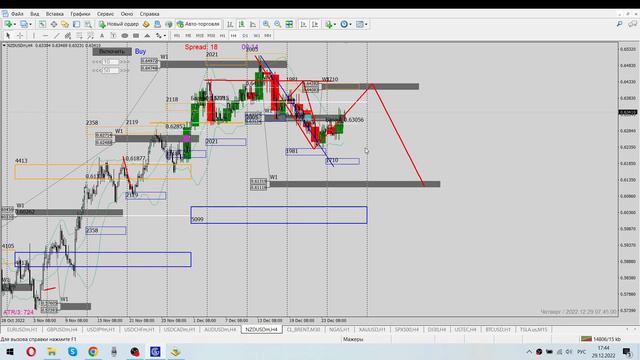This screenshot has width=640, height=360.
Task: Open the Navigator panel
Action: pyautogui.click(x=64, y=24)
